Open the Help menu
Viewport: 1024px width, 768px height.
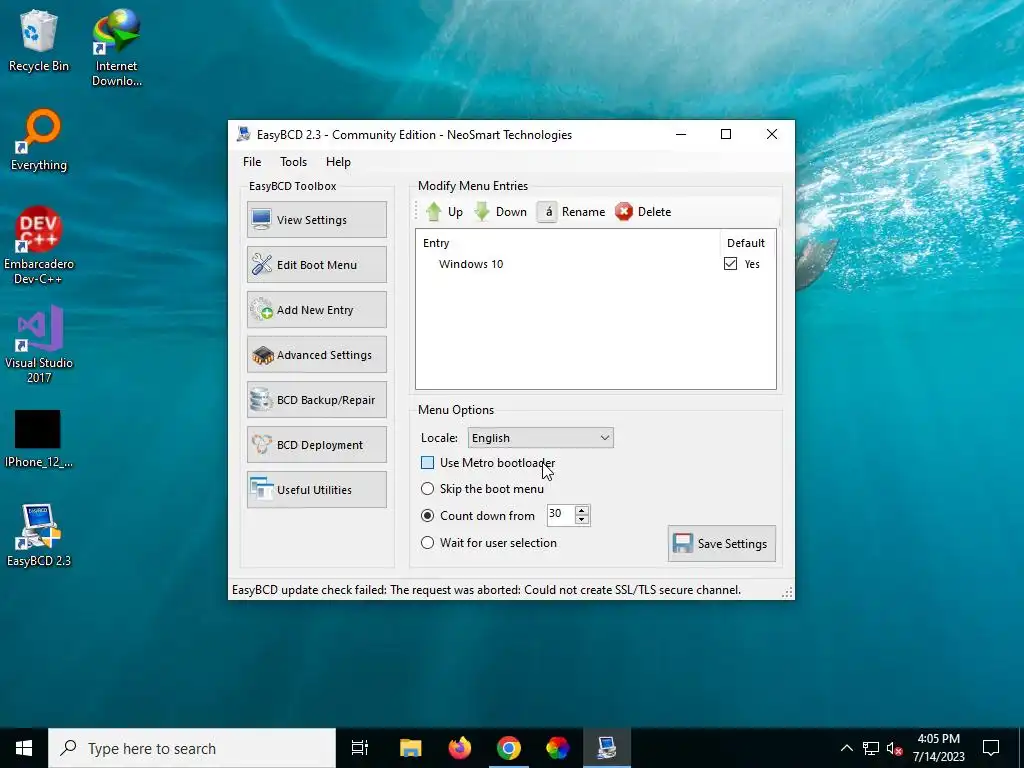[x=338, y=162]
